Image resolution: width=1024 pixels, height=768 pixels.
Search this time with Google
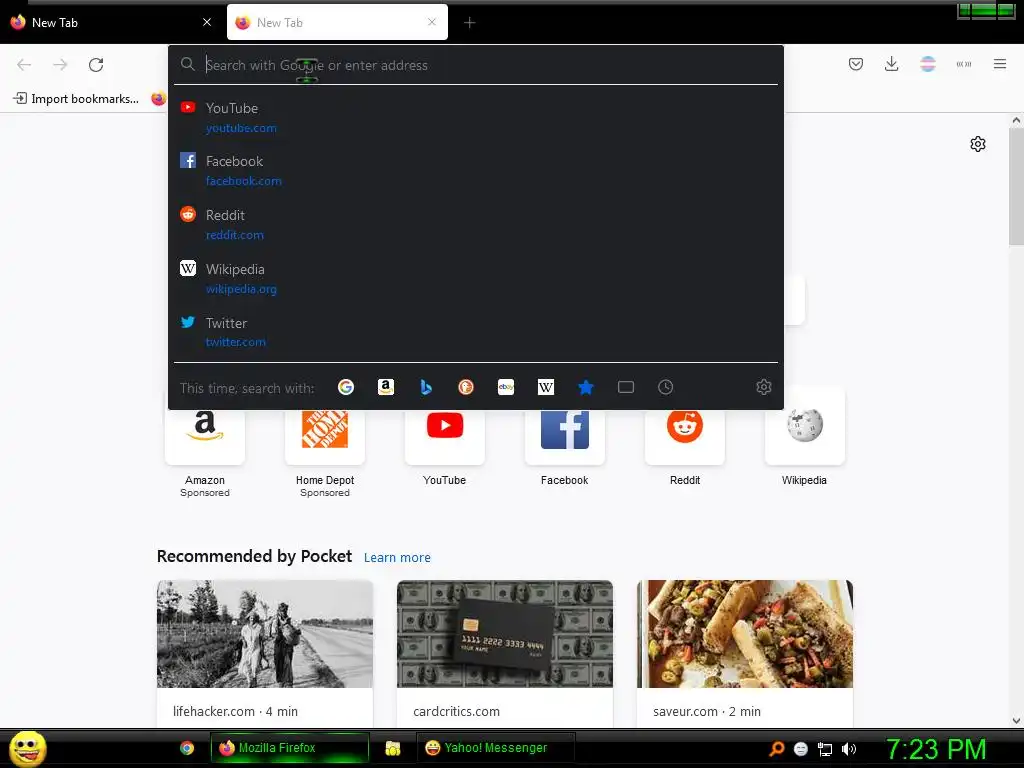coord(345,387)
